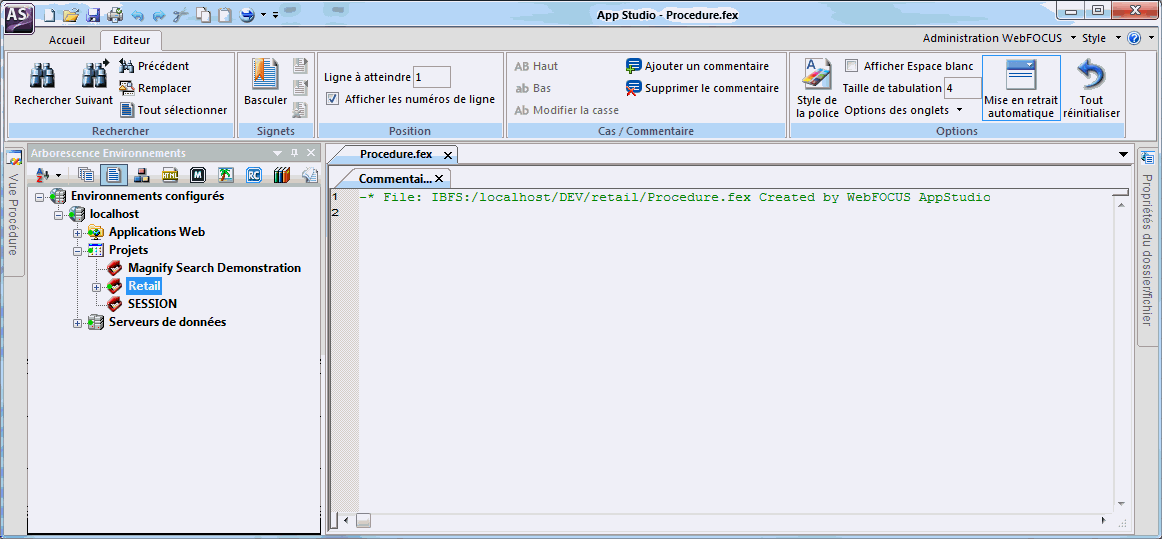
Task: Click the master files blocks icon in tree toolbar
Action: pos(142,175)
